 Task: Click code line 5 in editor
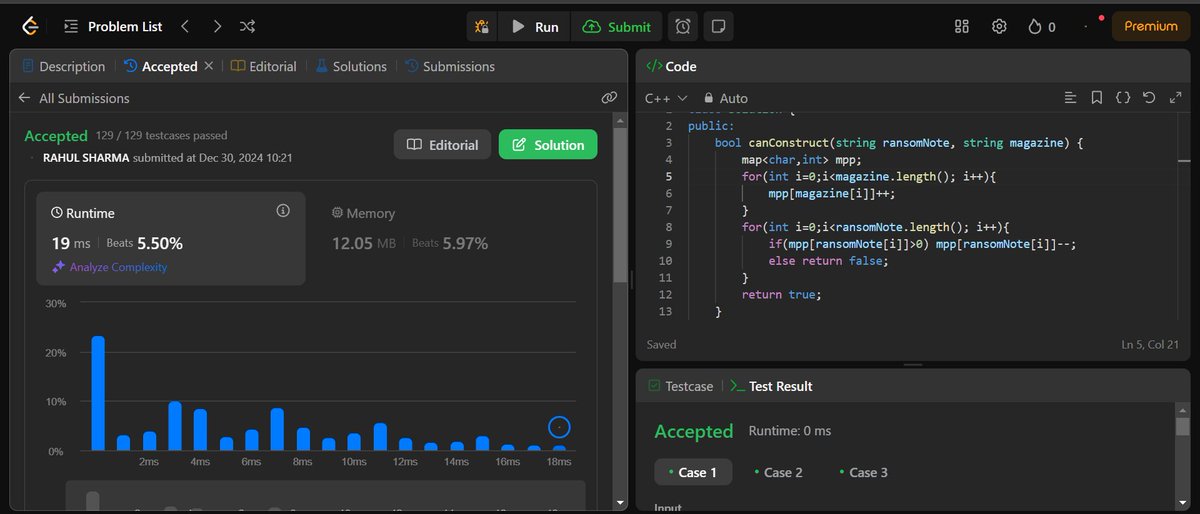869,176
